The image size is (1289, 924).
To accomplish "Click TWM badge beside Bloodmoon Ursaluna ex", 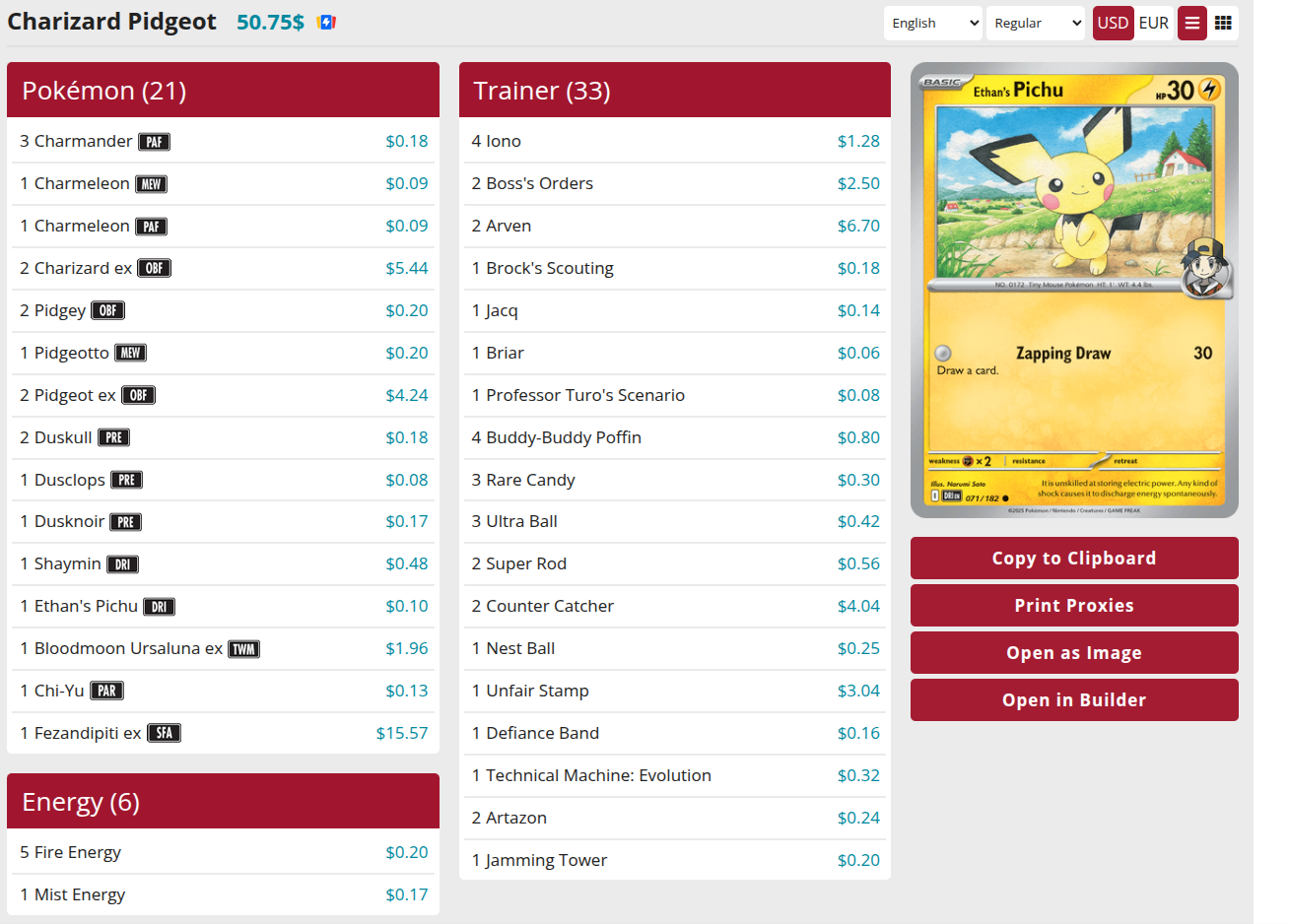I will click(x=244, y=649).
